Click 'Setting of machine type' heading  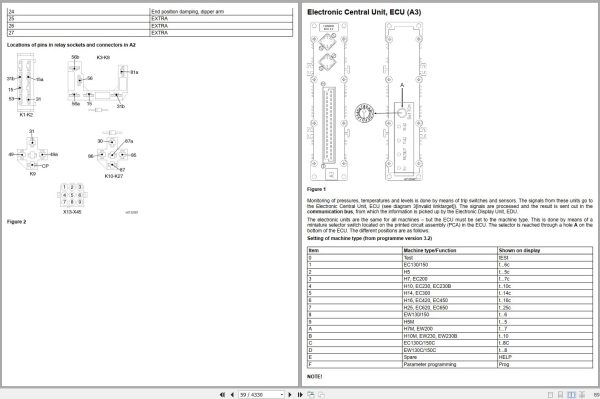[369, 238]
